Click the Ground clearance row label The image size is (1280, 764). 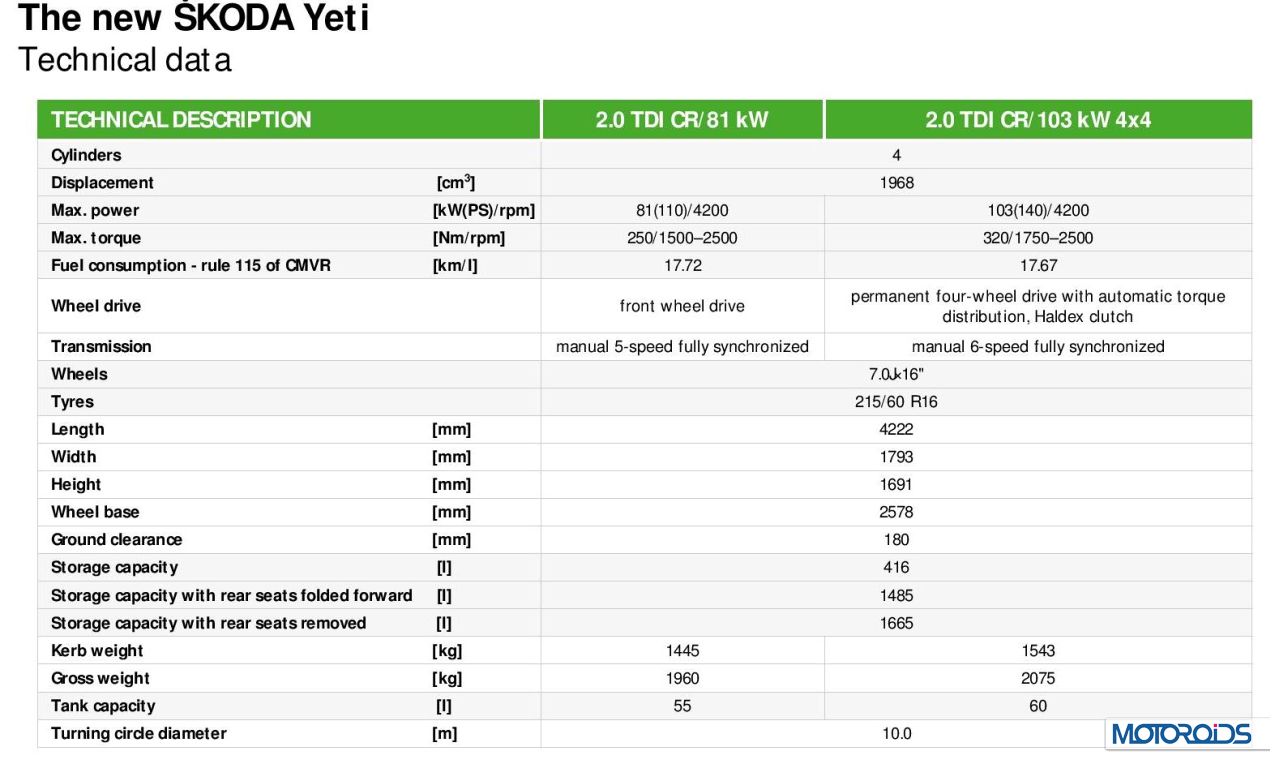117,539
